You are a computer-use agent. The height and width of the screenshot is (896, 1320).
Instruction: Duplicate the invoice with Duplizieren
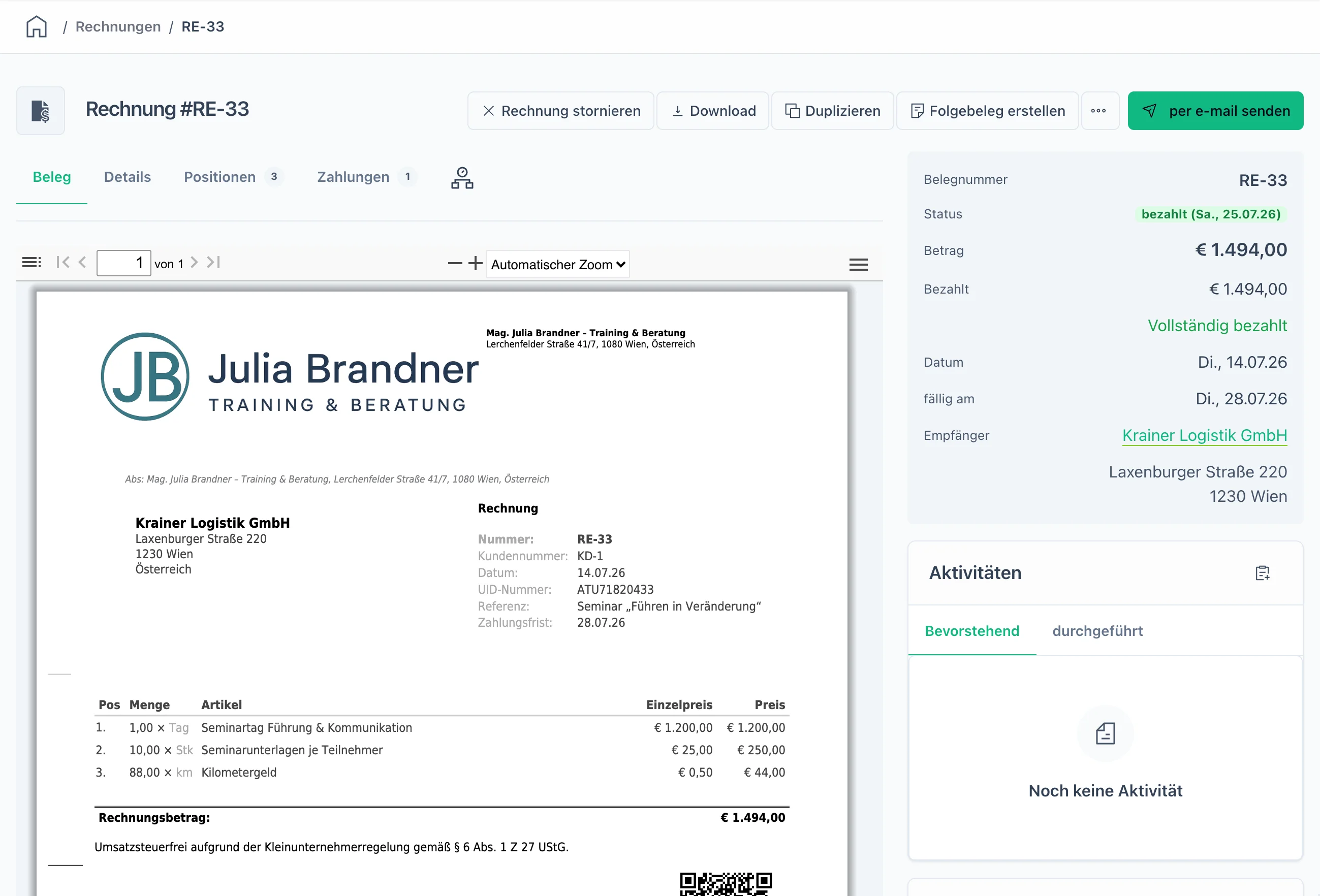[x=833, y=111]
